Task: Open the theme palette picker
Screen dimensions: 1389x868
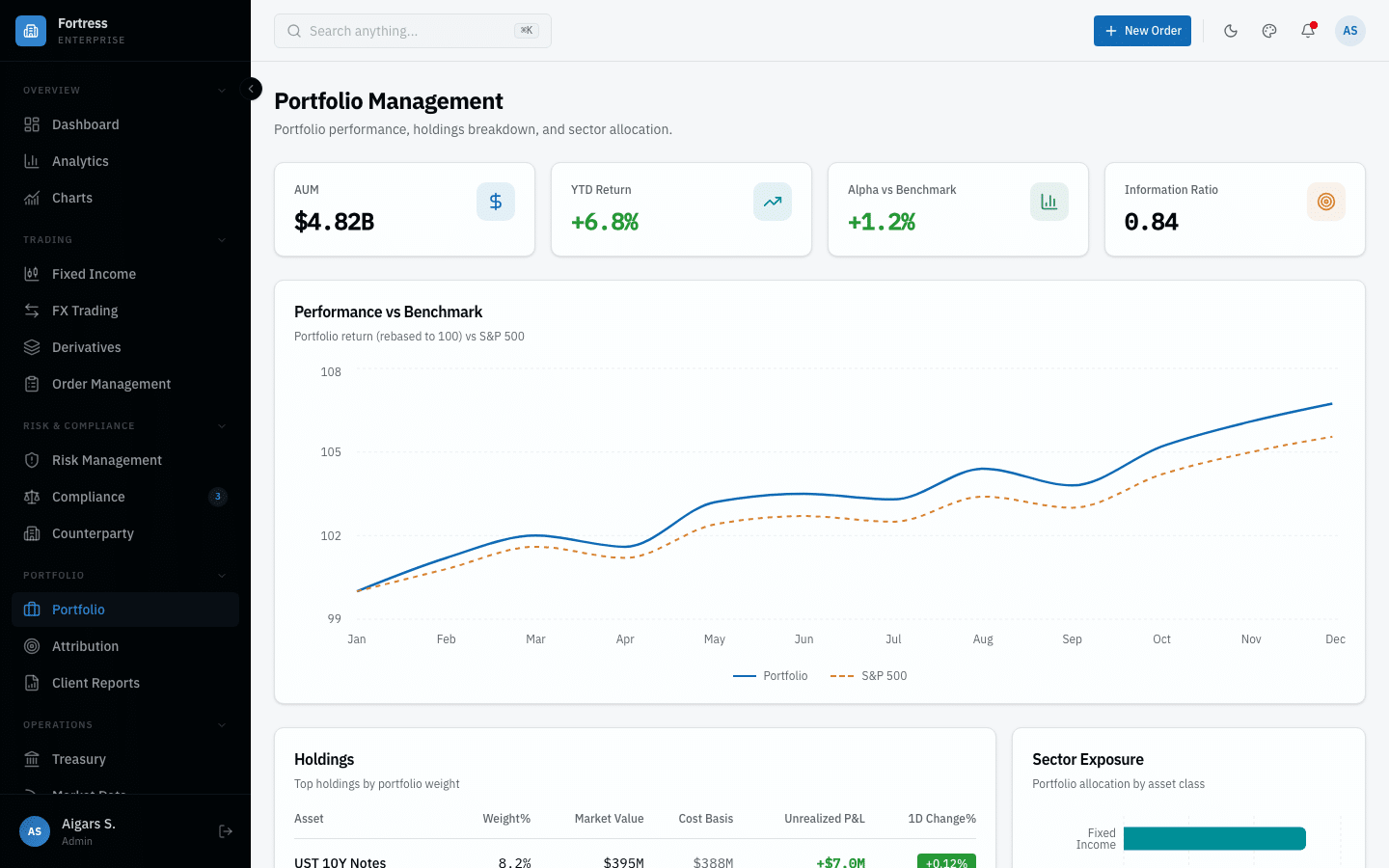Action: [1268, 31]
